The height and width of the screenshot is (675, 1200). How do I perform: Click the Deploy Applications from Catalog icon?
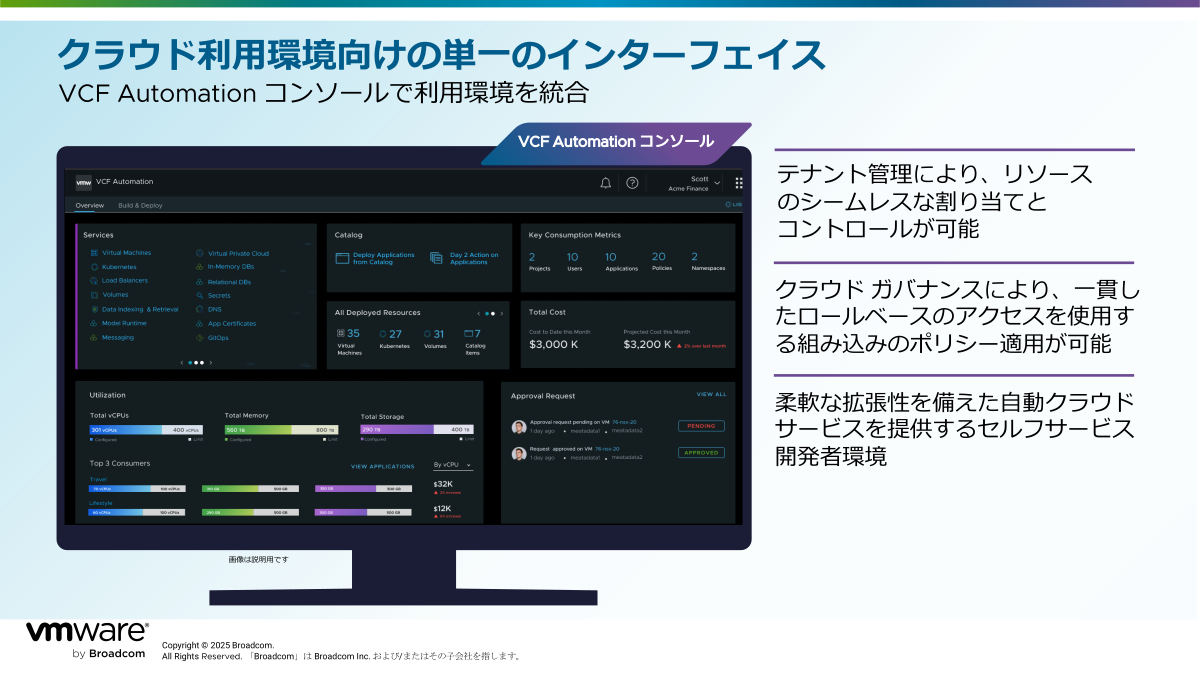click(x=341, y=258)
